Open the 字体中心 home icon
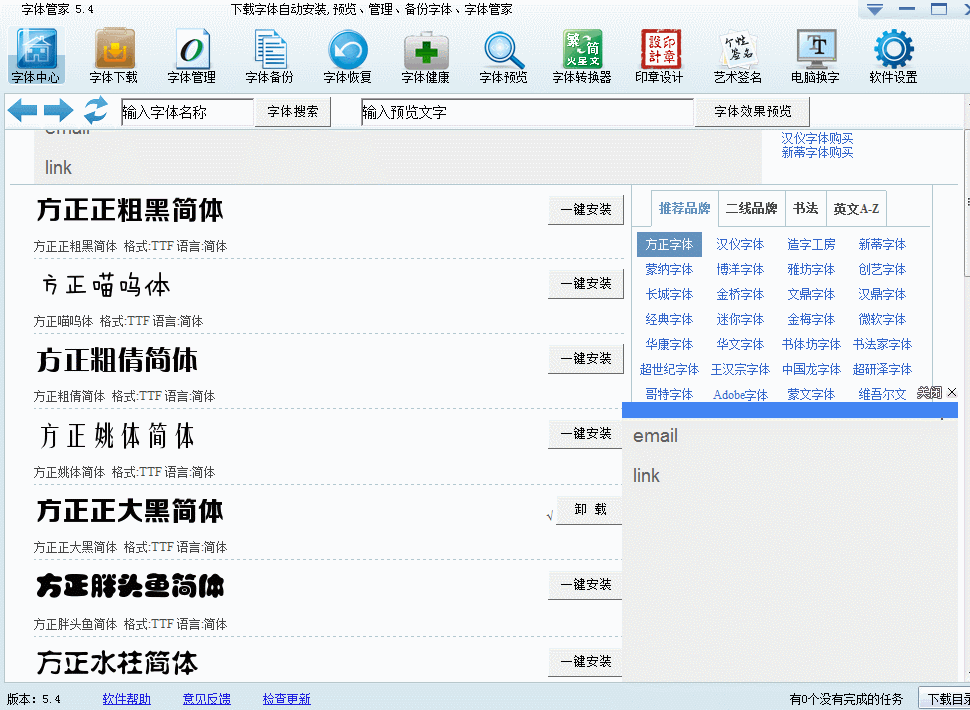 pos(36,55)
